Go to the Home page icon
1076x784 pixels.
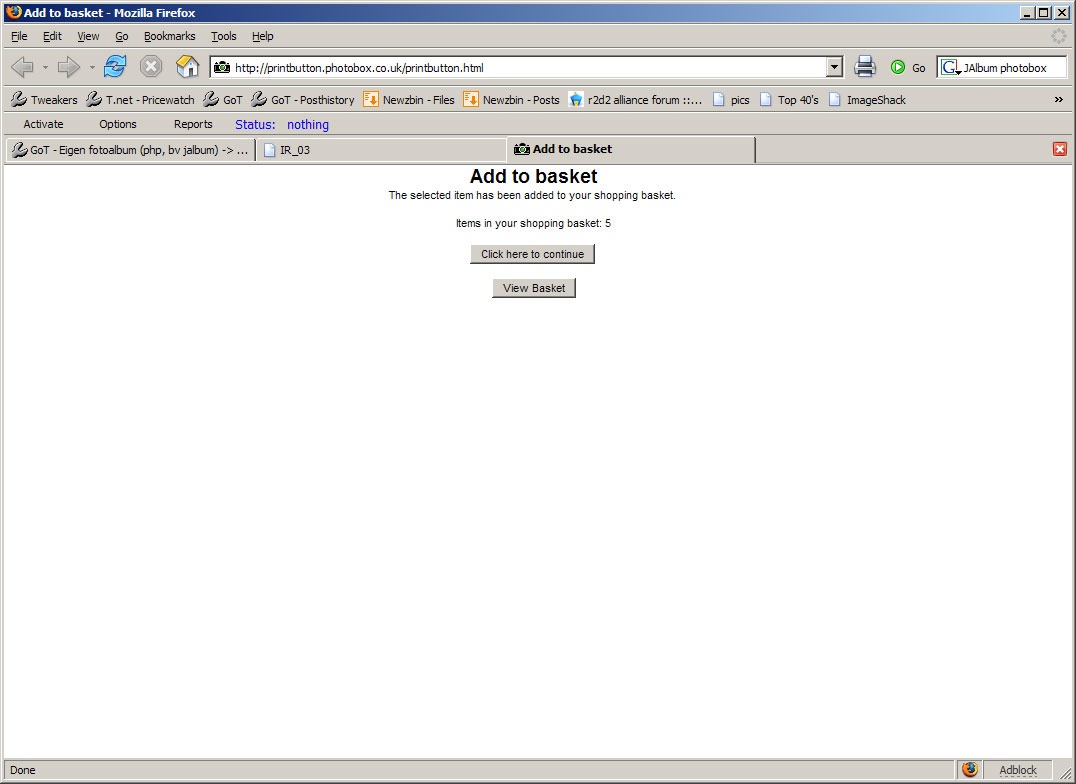tap(187, 67)
